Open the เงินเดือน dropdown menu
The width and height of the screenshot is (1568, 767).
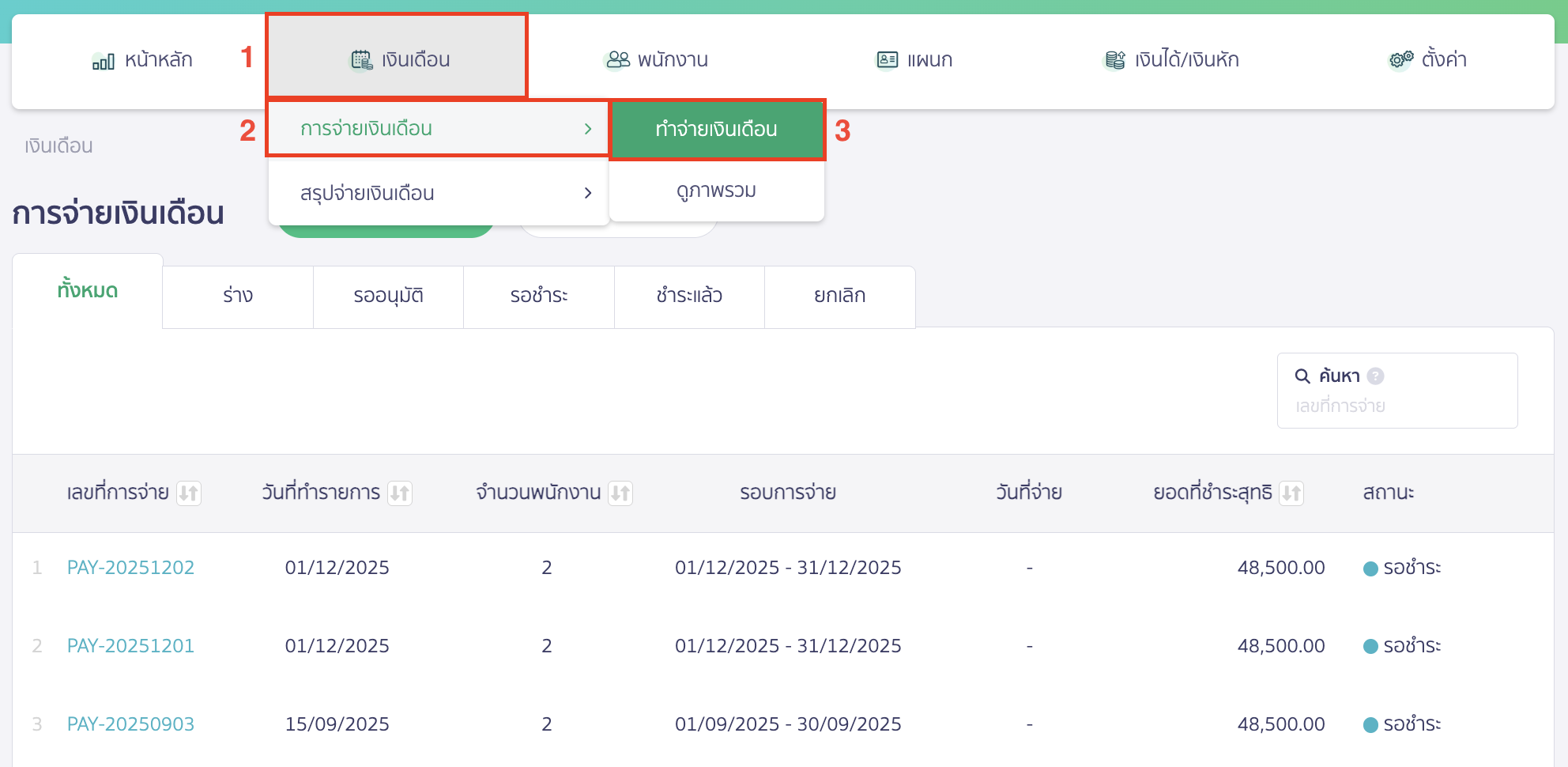398,57
